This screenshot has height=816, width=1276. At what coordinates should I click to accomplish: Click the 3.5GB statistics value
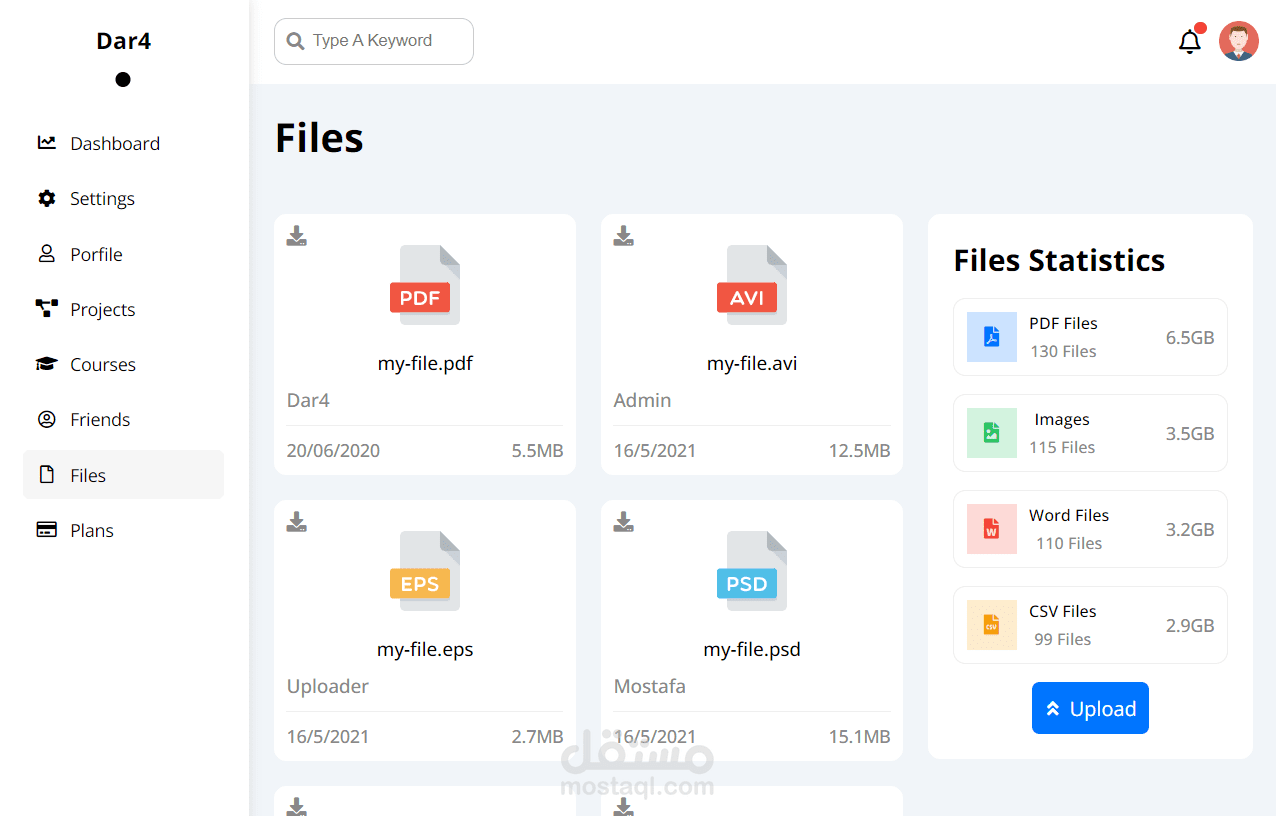pos(1190,433)
